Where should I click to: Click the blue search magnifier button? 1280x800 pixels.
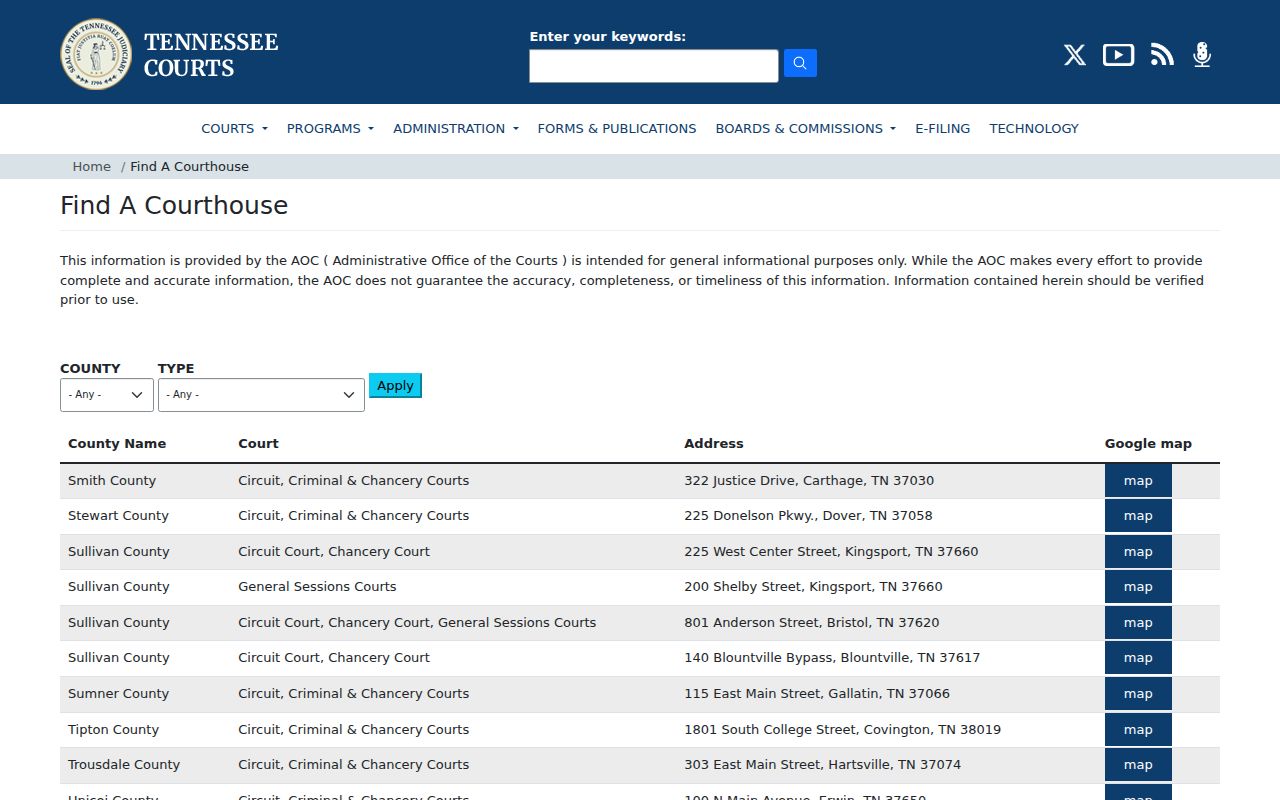(800, 63)
